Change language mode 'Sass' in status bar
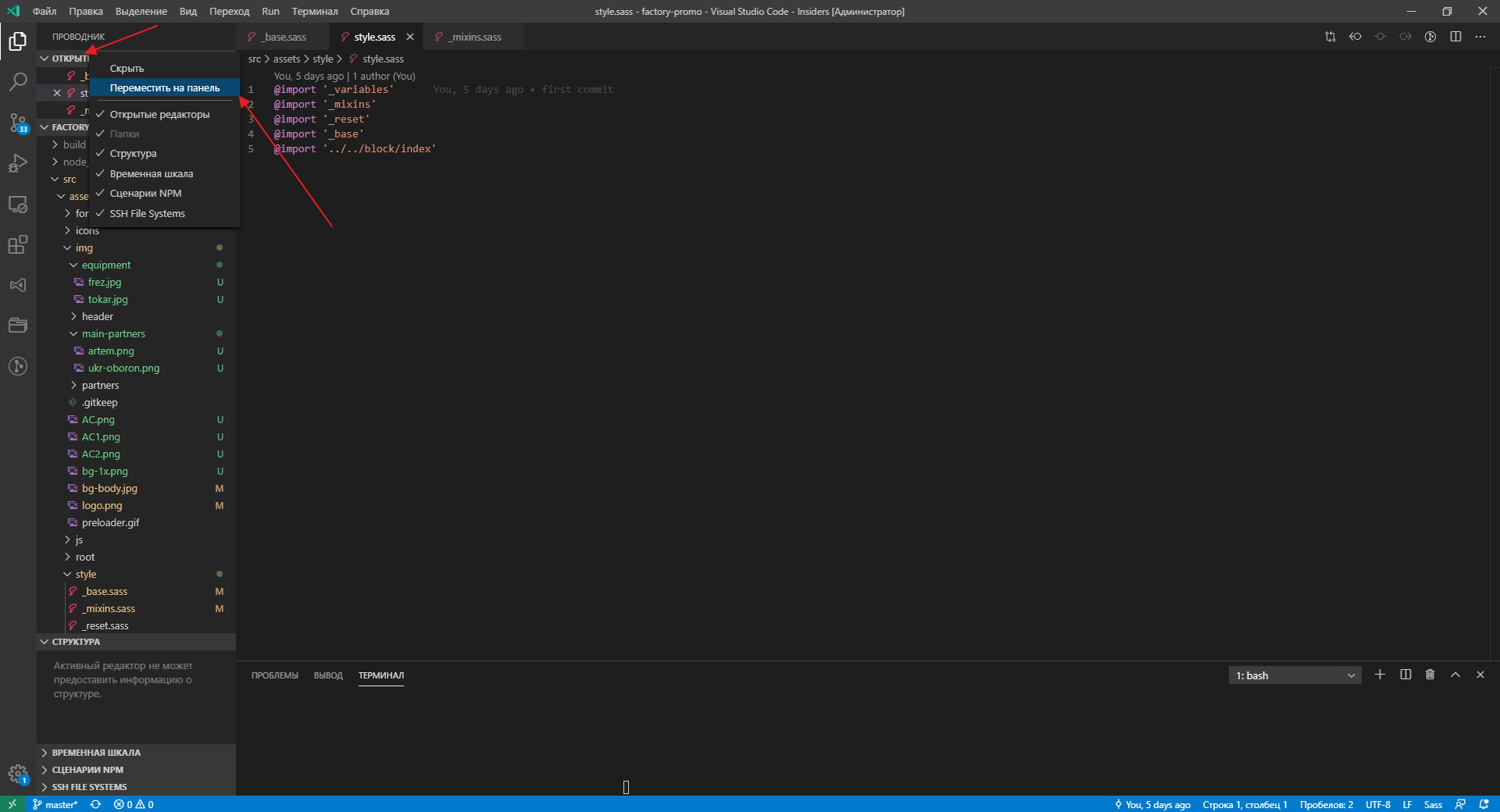This screenshot has width=1500, height=812. click(1433, 804)
